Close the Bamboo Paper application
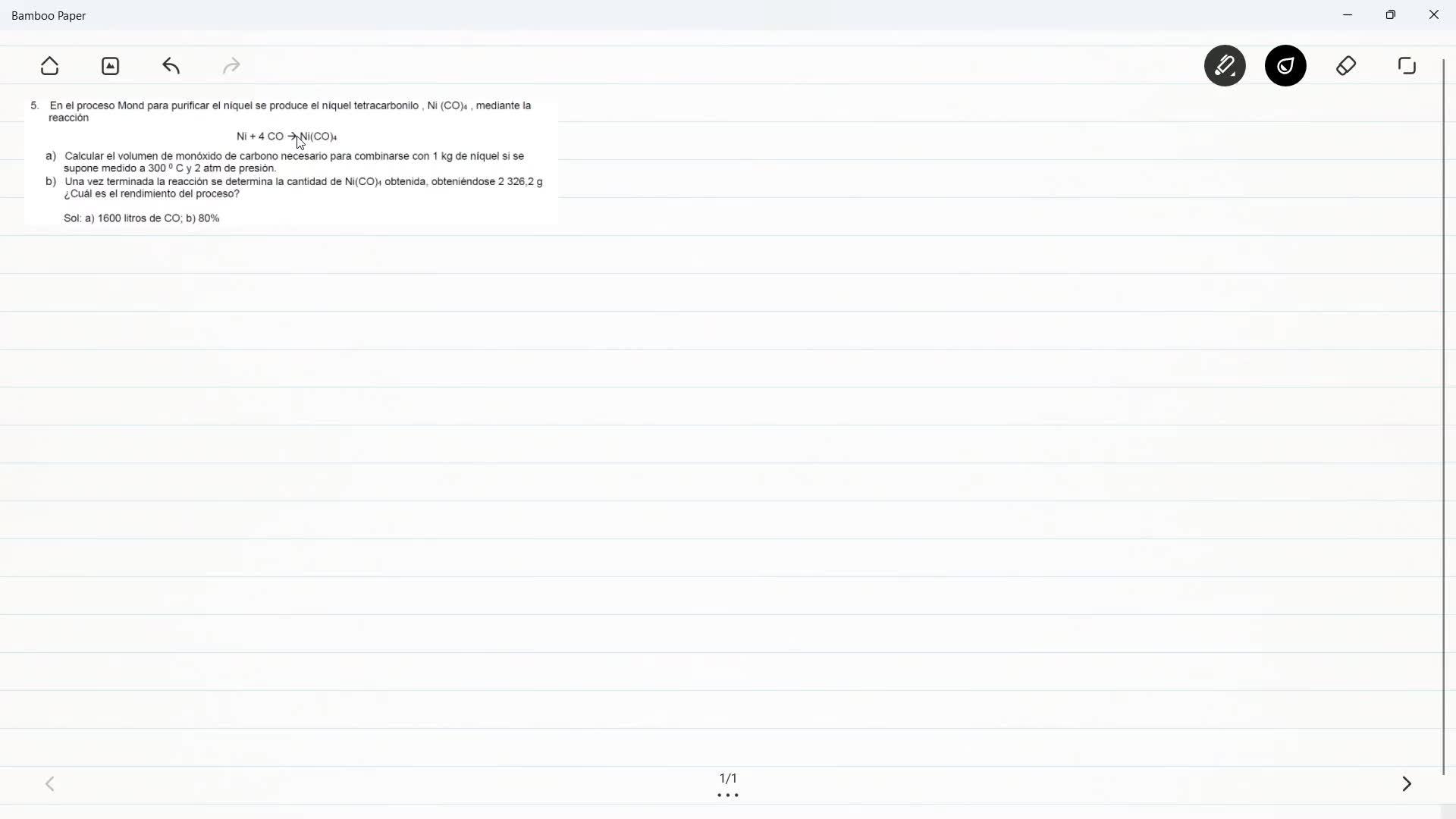Image resolution: width=1456 pixels, height=819 pixels. (x=1433, y=15)
